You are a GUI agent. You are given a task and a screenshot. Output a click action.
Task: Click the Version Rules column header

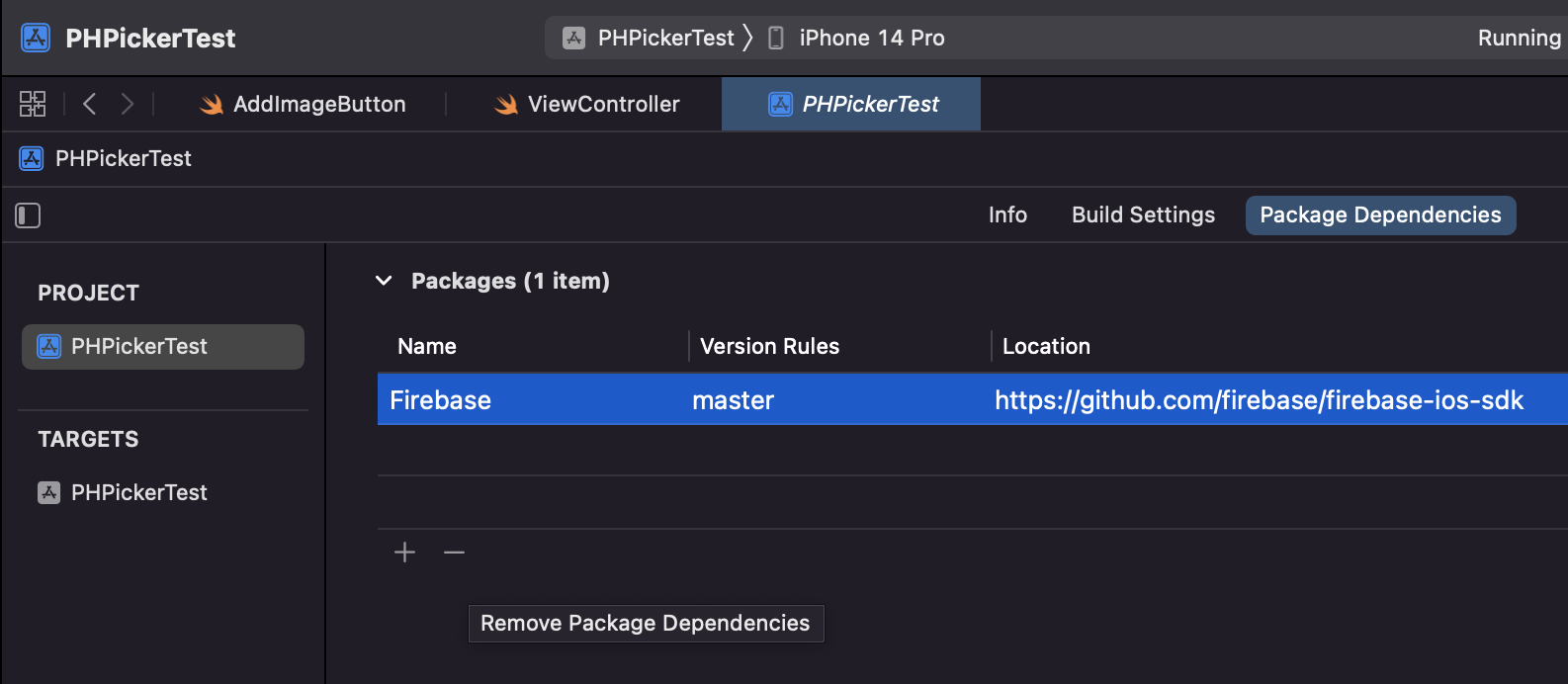click(769, 346)
